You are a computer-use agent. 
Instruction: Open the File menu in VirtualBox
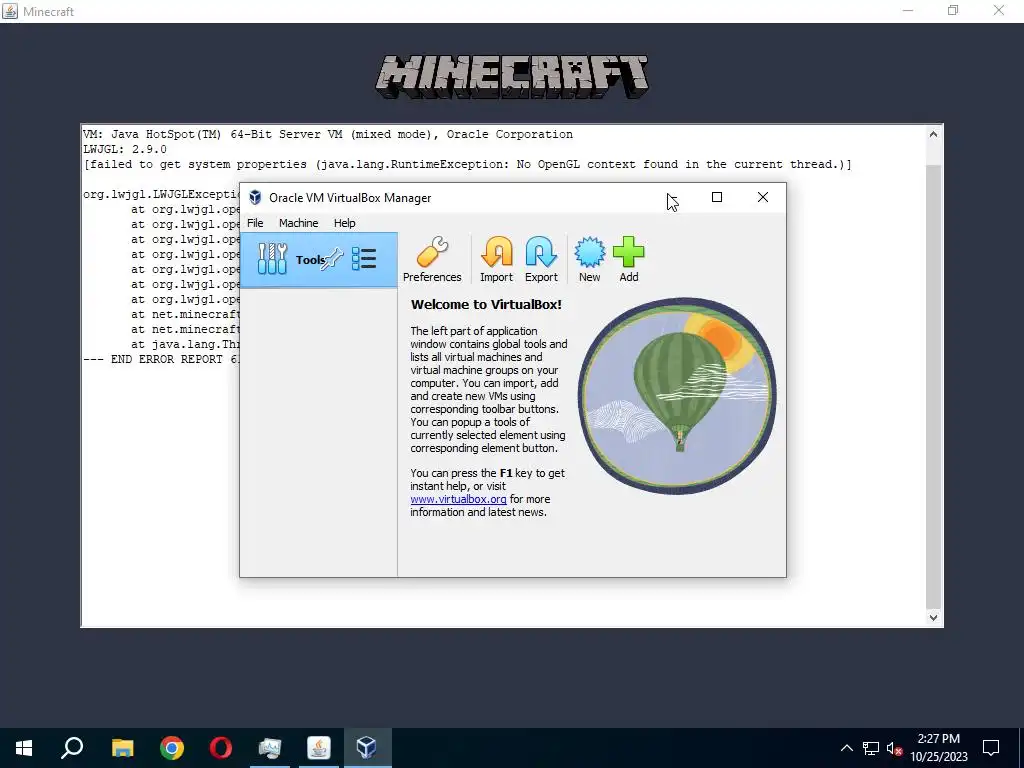[255, 223]
